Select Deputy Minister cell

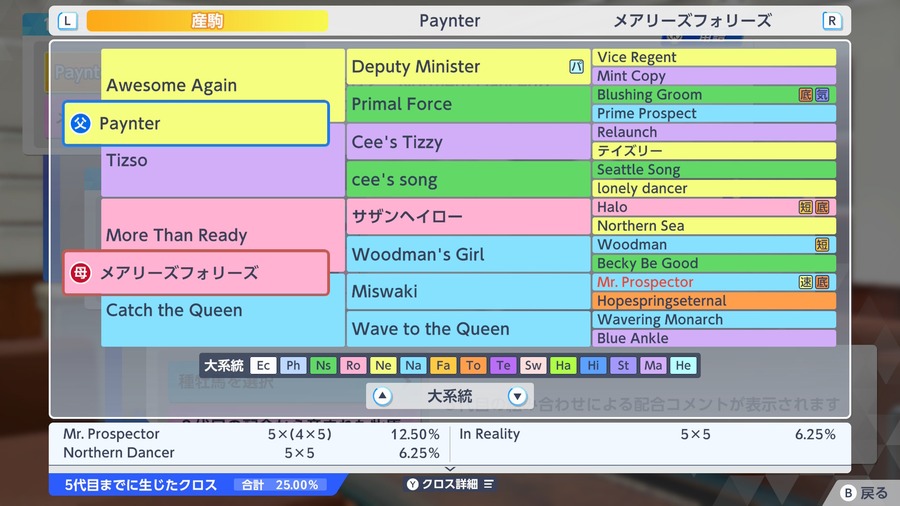click(468, 67)
